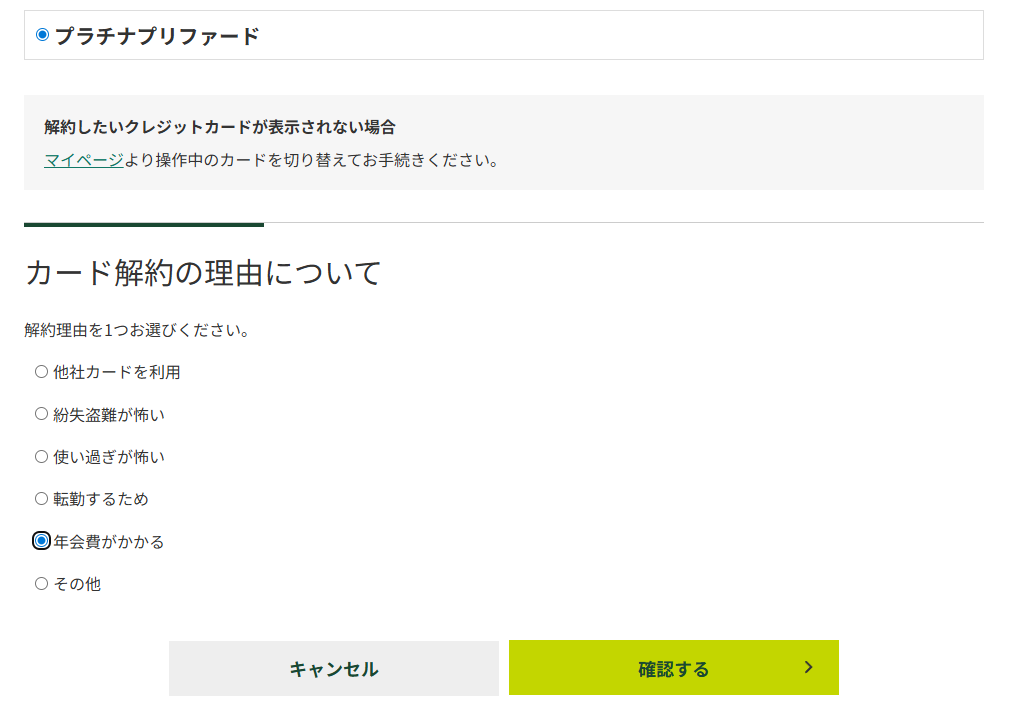Image resolution: width=1019 pixels, height=715 pixels.
Task: Choose the 他社カードを利用 radio button
Action: coord(41,372)
